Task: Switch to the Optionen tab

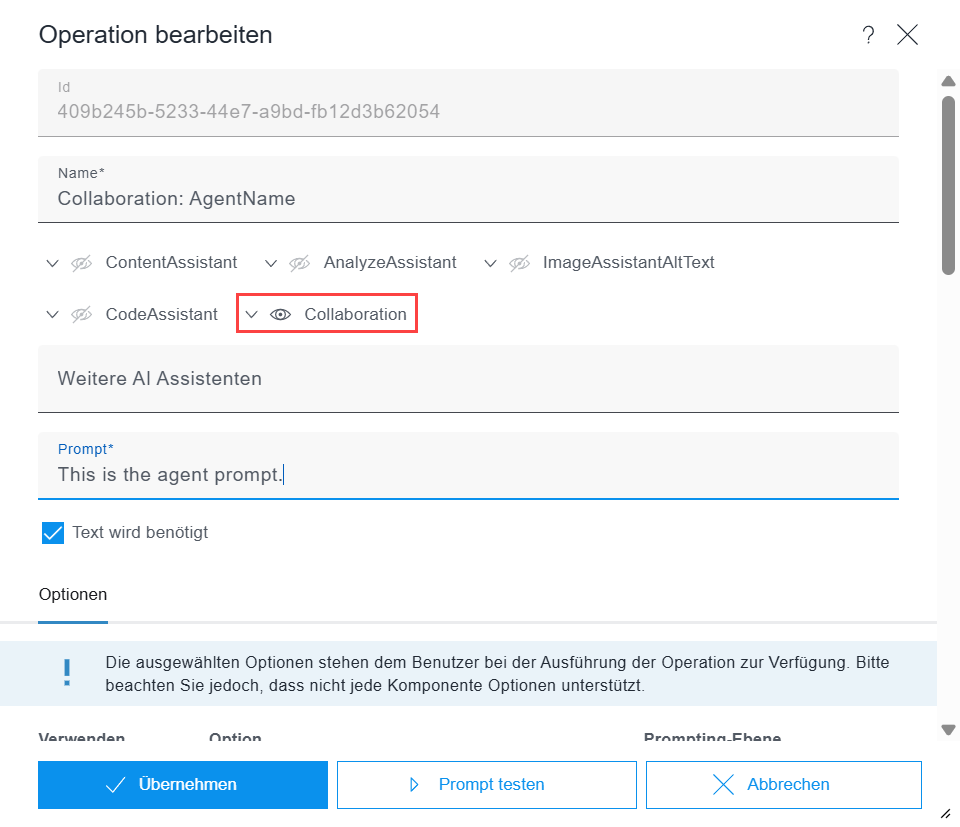Action: [x=73, y=594]
